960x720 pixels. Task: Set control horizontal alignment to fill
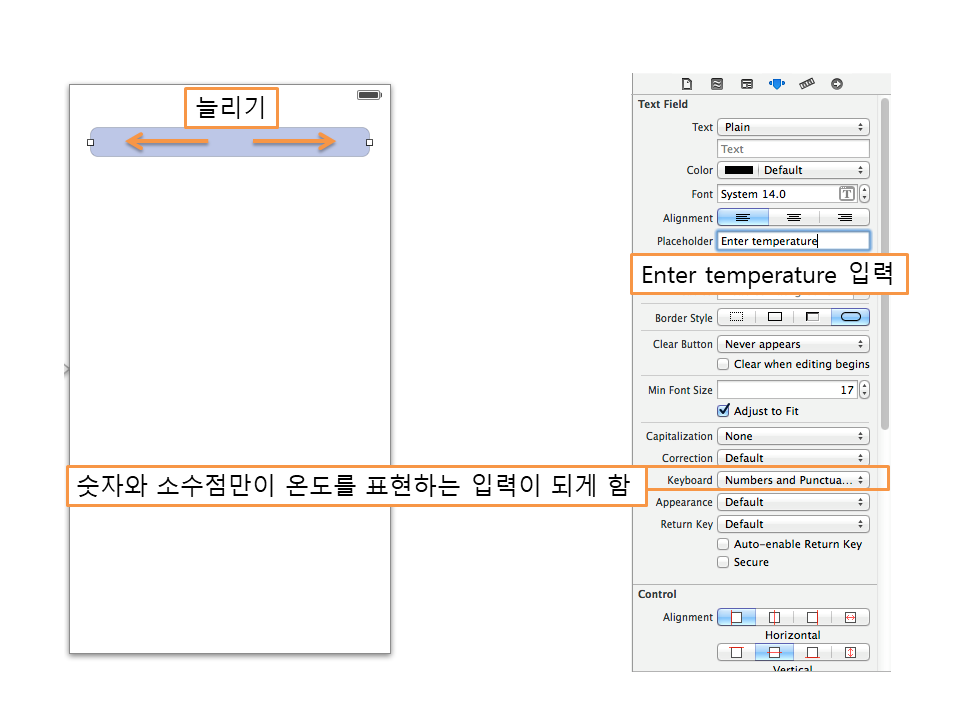(850, 618)
